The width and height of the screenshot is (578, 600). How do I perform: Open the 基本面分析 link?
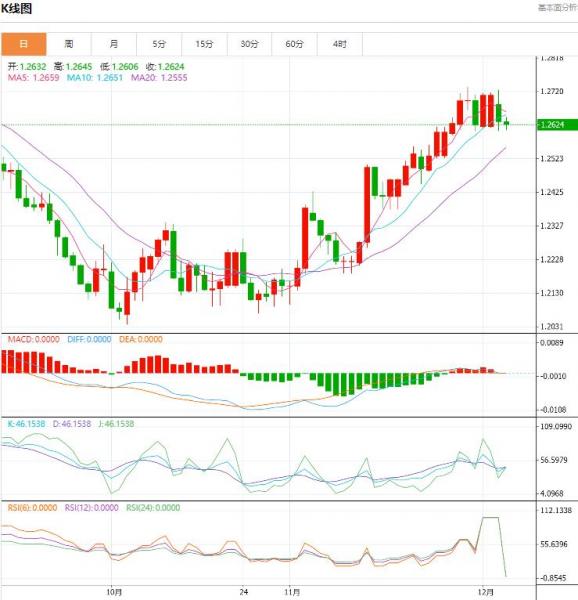(558, 8)
